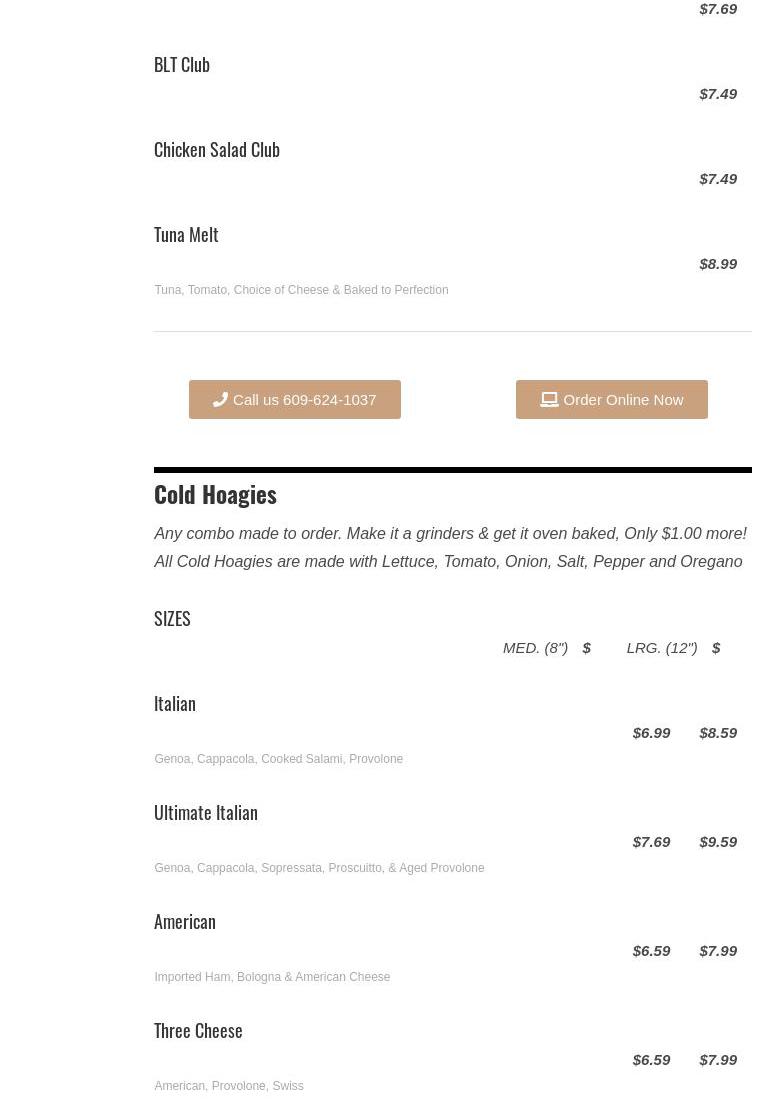Select Chicken Salad Club item
Viewport: 770px width, 1117px height.
point(217,150)
